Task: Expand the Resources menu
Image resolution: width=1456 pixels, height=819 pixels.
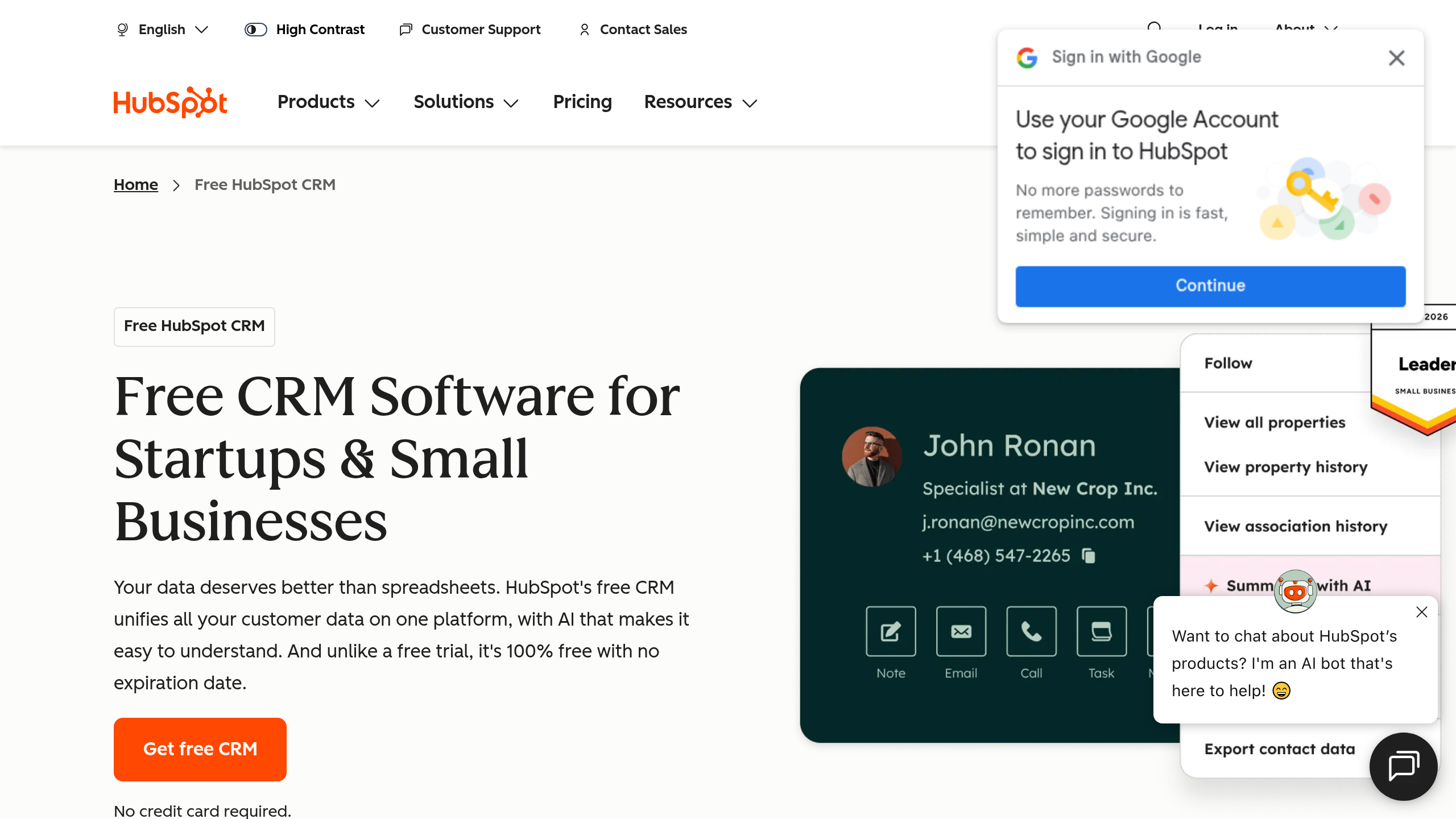Action: (701, 102)
